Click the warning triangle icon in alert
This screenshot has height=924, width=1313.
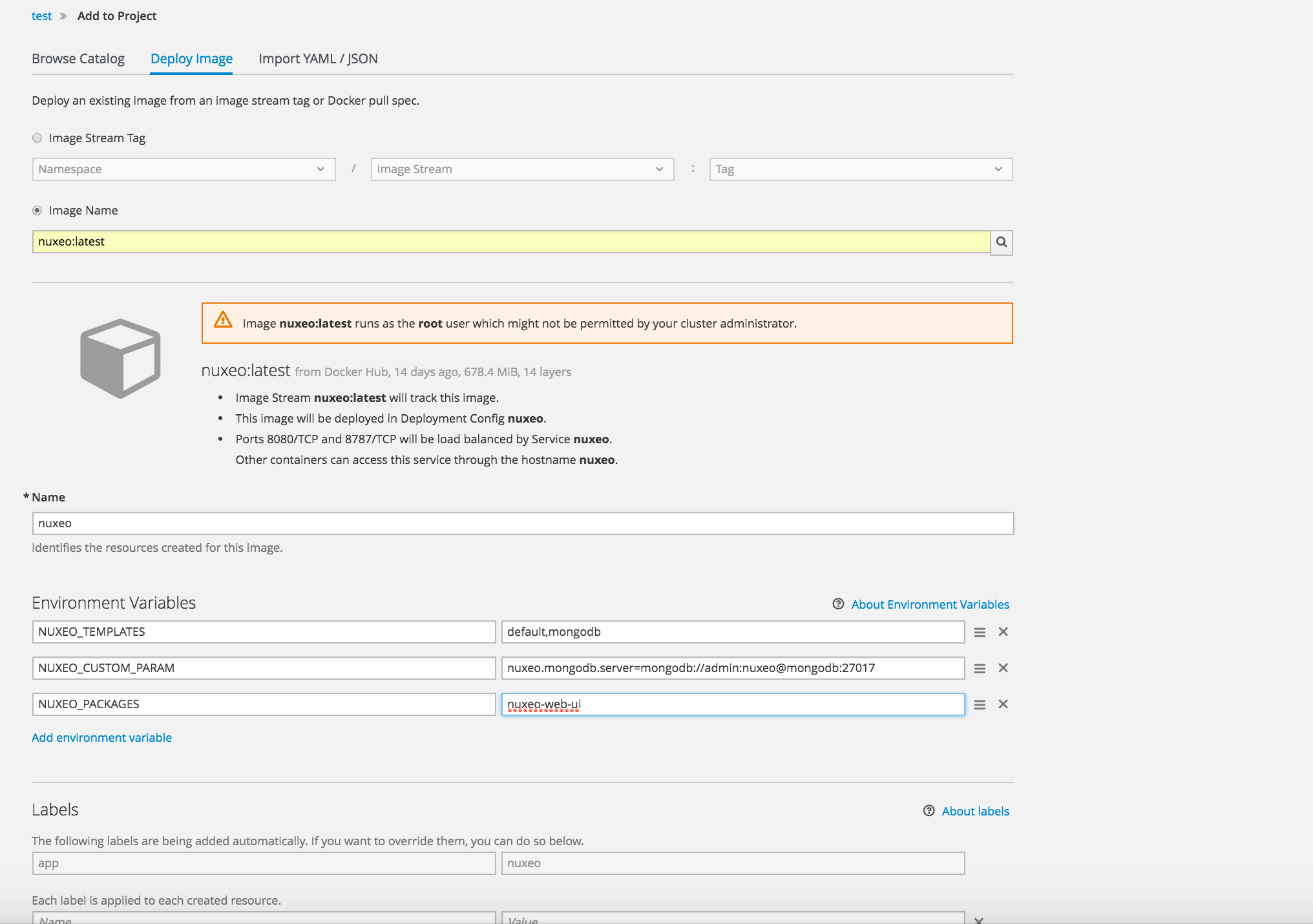223,320
